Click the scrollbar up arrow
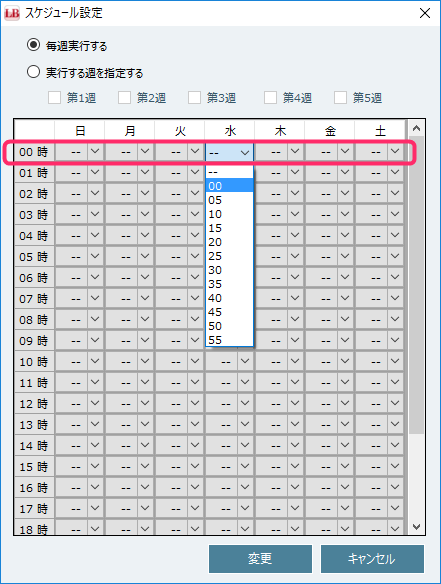The image size is (441, 584). coord(416,128)
